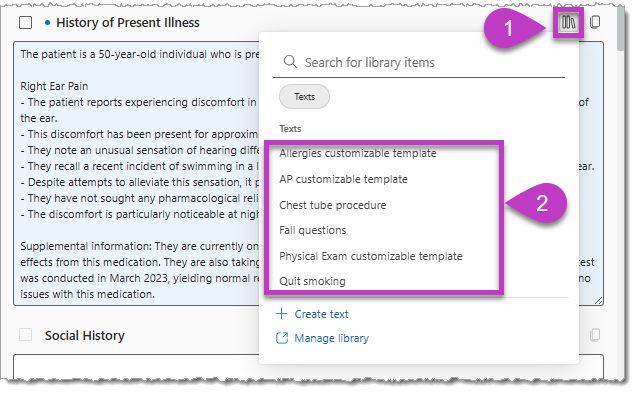636x393 pixels.
Task: Click the Create text link
Action: click(x=321, y=314)
